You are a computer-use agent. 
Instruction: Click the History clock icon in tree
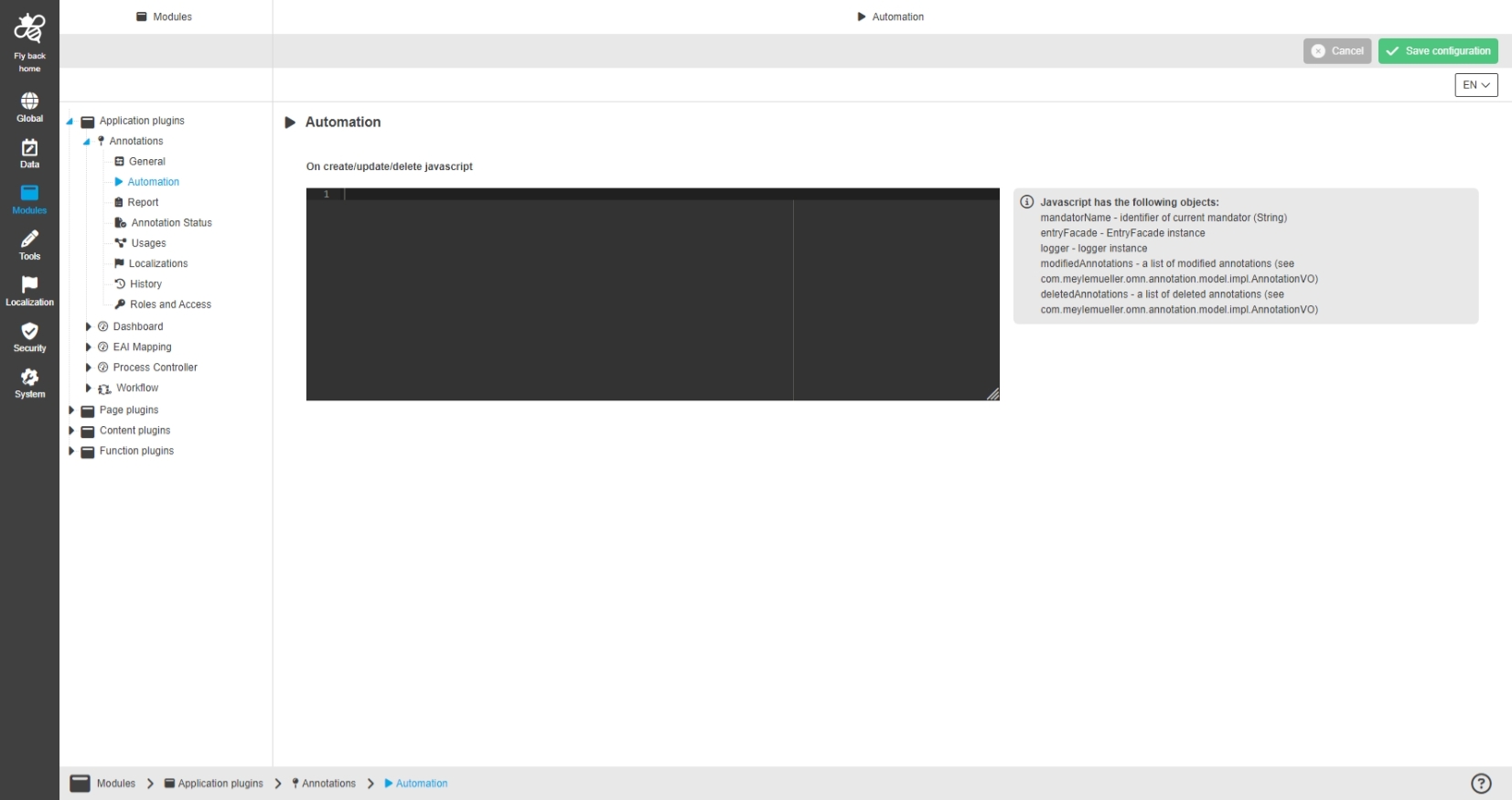[120, 284]
